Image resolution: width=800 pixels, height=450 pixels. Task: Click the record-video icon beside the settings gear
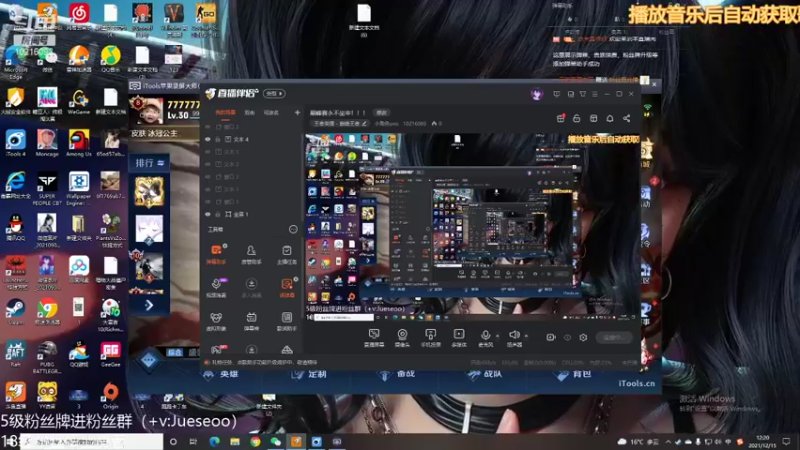tap(551, 337)
